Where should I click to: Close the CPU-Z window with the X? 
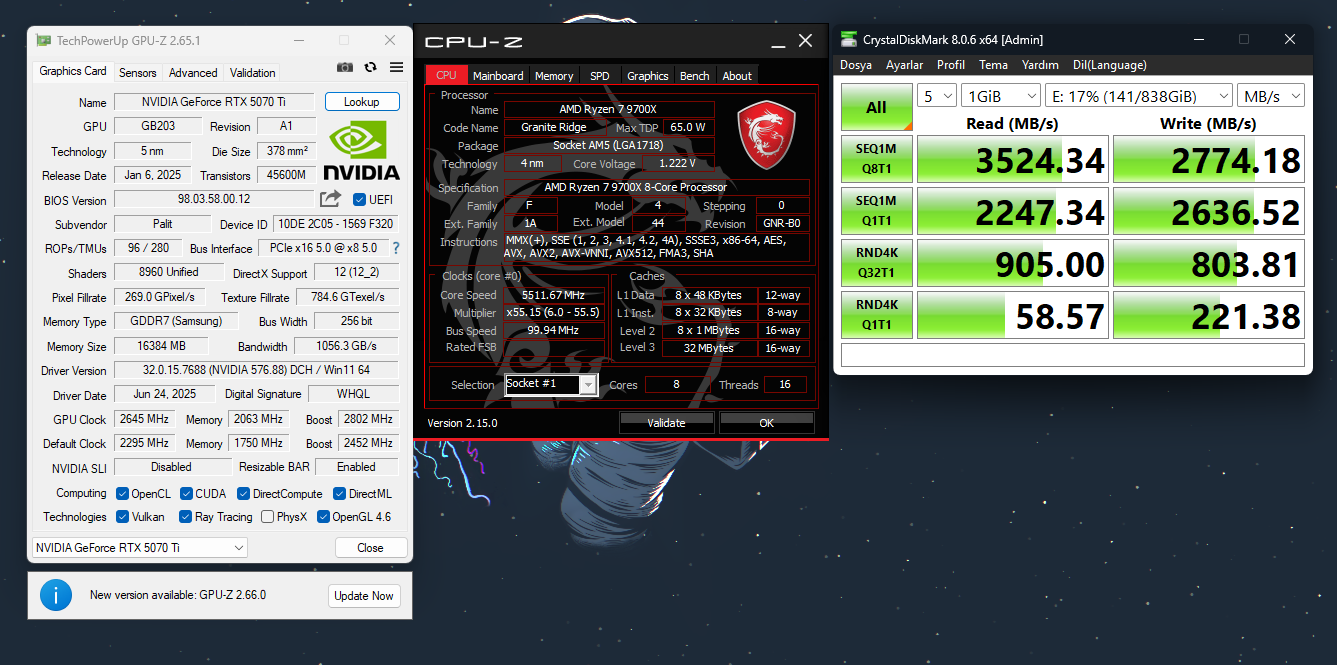(x=806, y=41)
